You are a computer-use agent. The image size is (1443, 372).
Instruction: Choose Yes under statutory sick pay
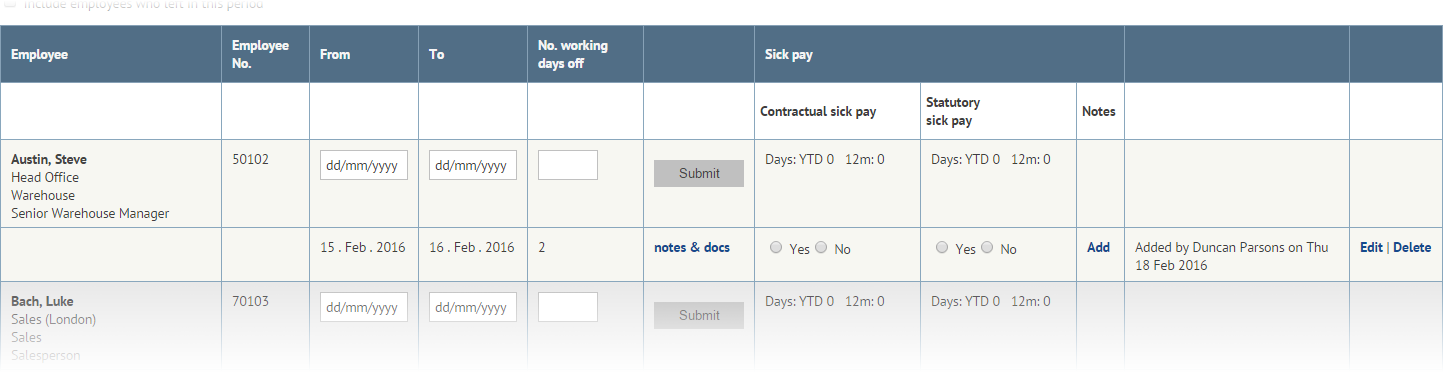coord(942,248)
